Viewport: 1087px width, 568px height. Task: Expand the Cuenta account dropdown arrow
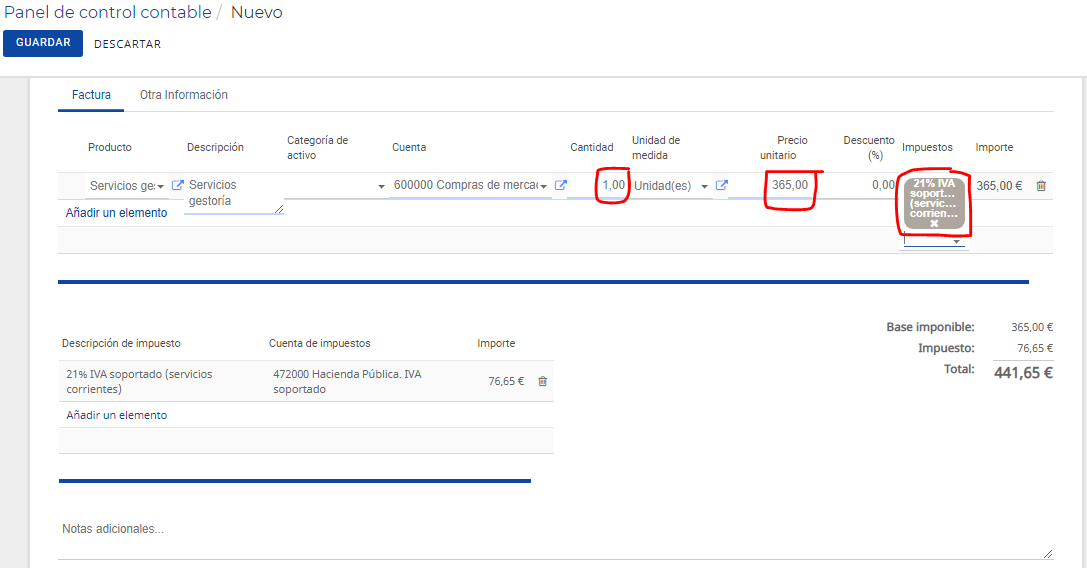(x=544, y=187)
